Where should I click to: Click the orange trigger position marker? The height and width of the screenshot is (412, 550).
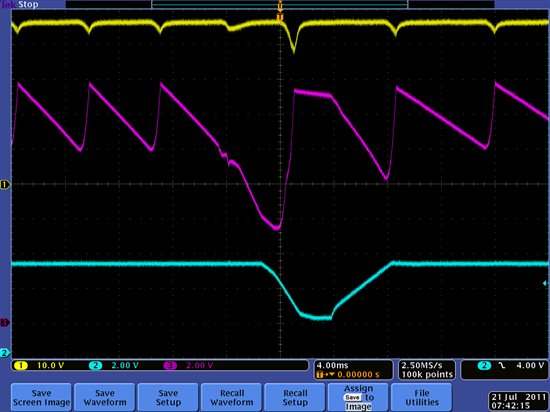[280, 17]
